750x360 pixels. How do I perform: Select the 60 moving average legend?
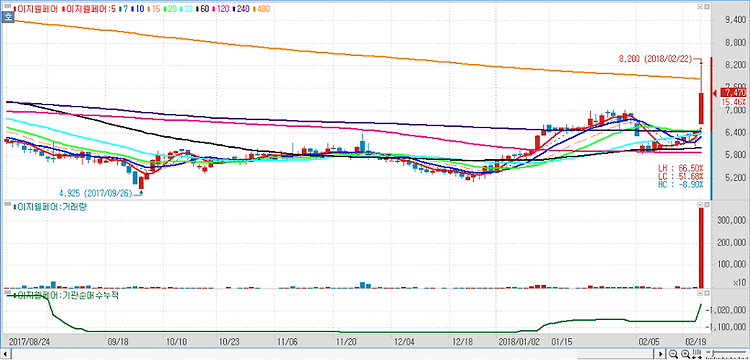click(203, 9)
